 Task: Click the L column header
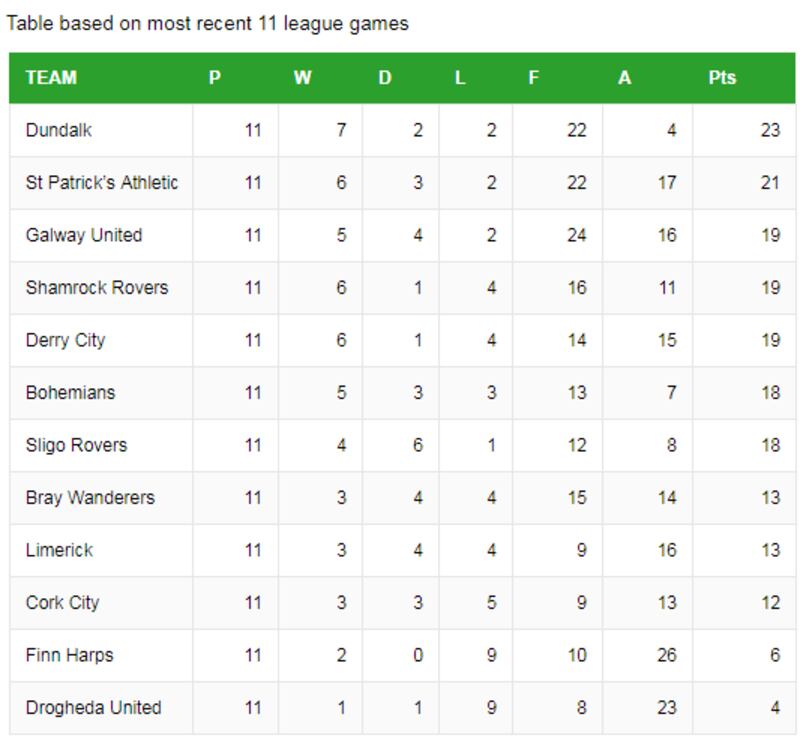click(x=460, y=78)
